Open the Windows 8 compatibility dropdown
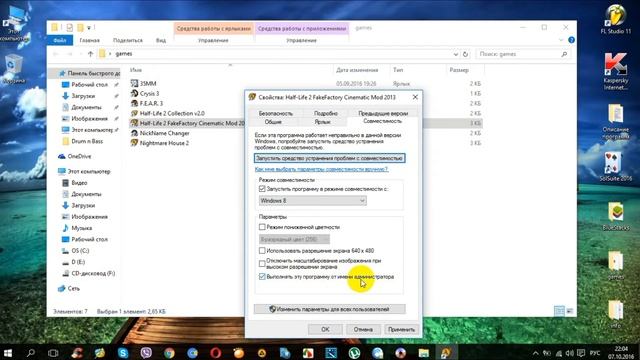The image size is (640, 360). 313,201
